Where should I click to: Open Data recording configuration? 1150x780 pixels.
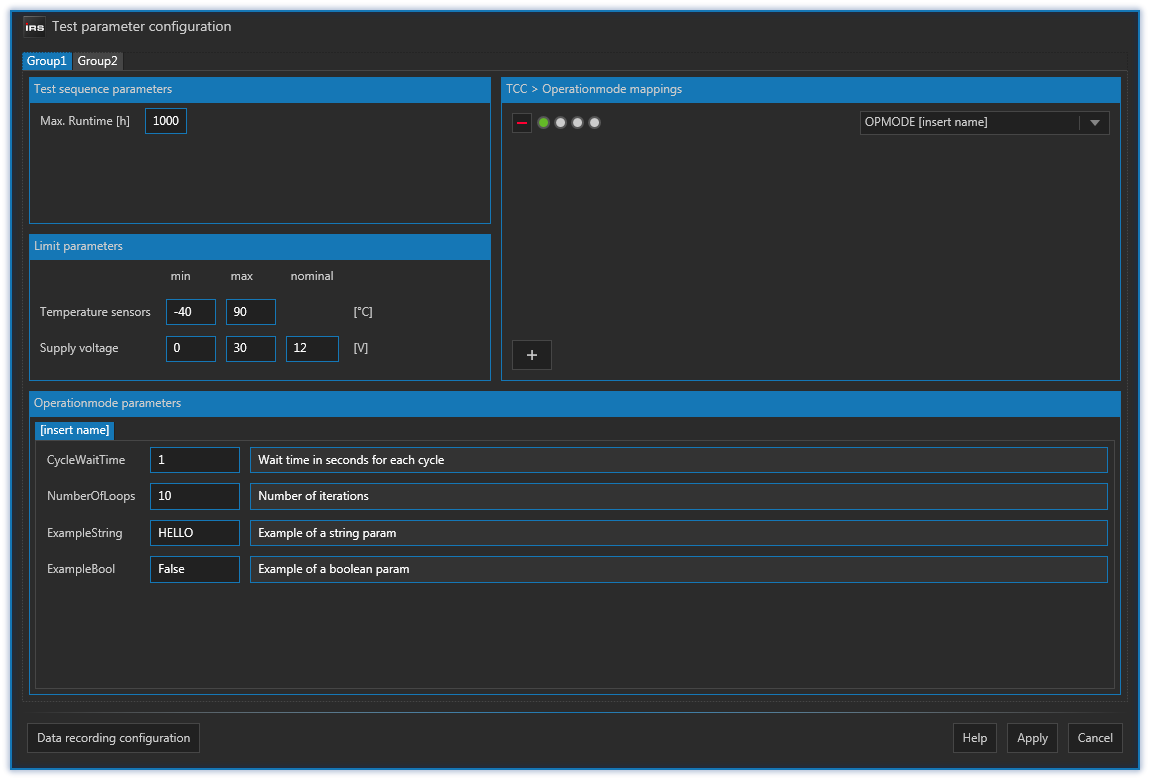pos(114,737)
